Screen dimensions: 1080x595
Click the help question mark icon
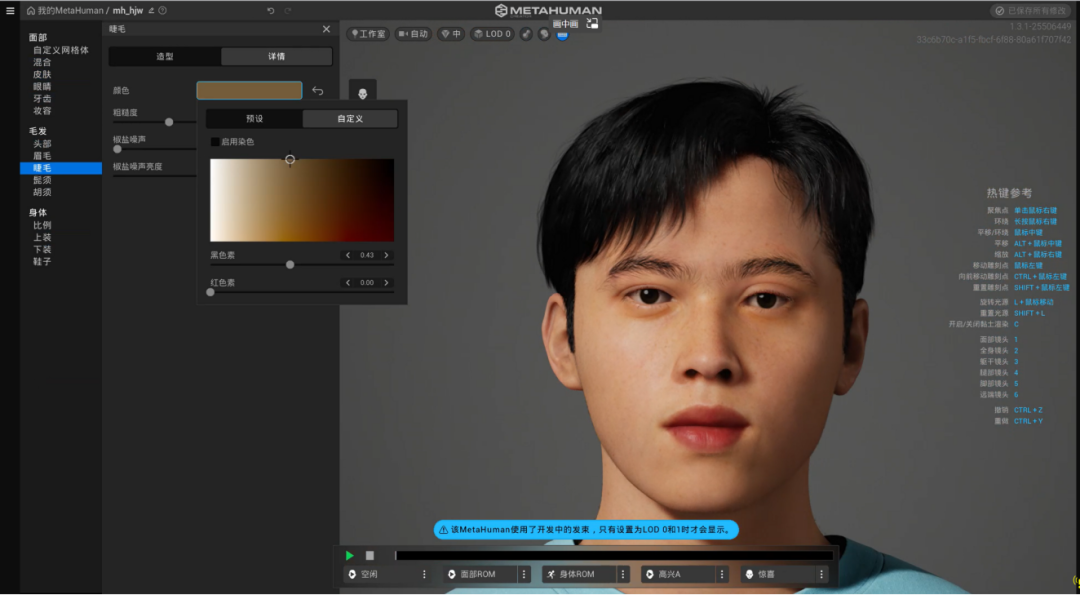click(x=163, y=10)
